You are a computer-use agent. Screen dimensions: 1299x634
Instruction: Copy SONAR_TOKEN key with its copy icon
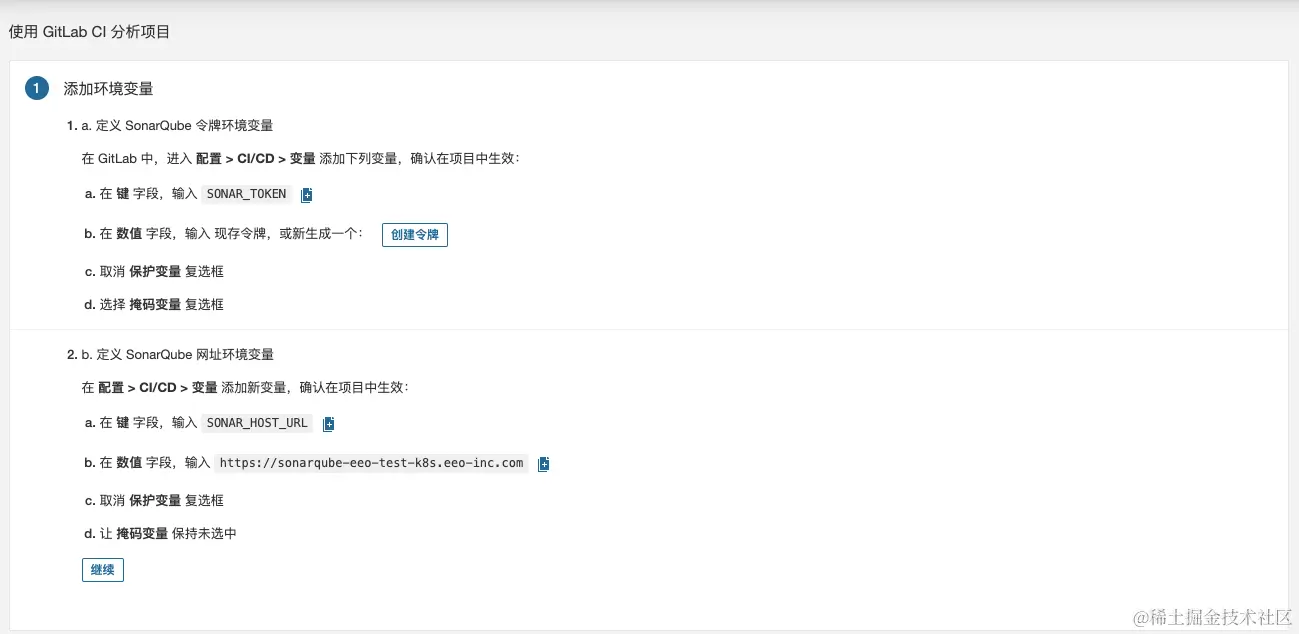(307, 195)
